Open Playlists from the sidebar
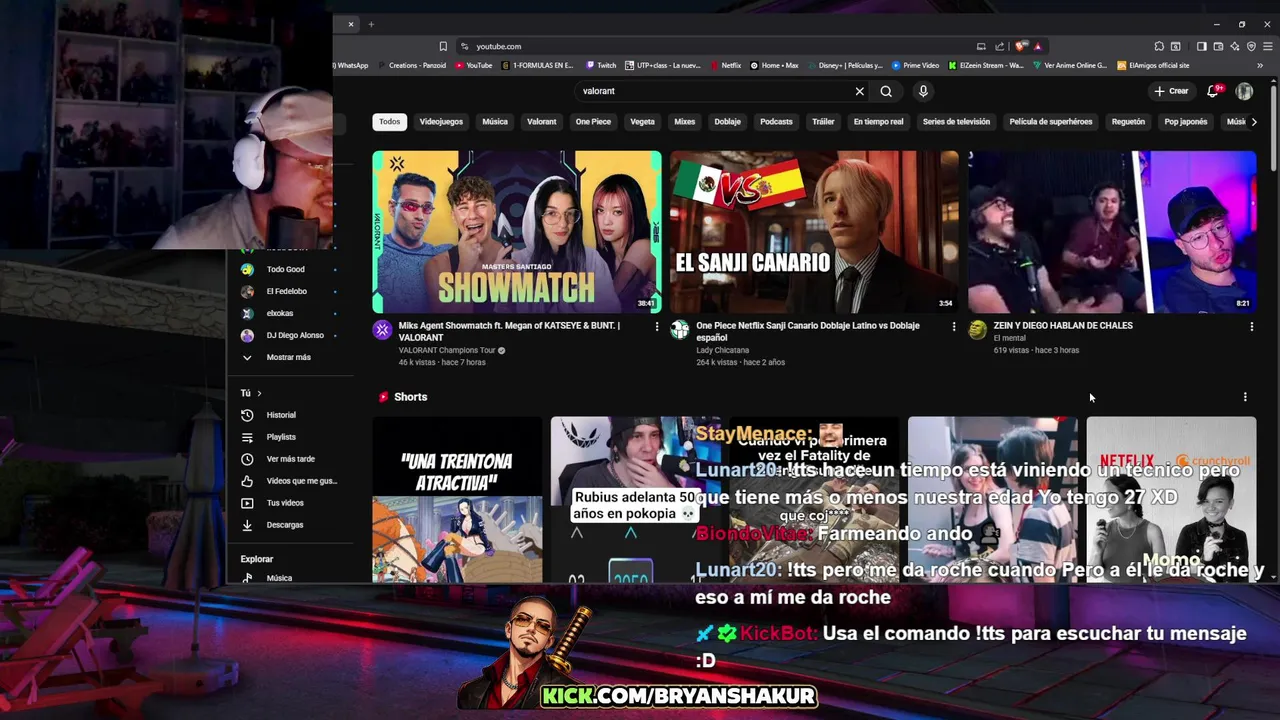Viewport: 1280px width, 720px height. click(281, 437)
